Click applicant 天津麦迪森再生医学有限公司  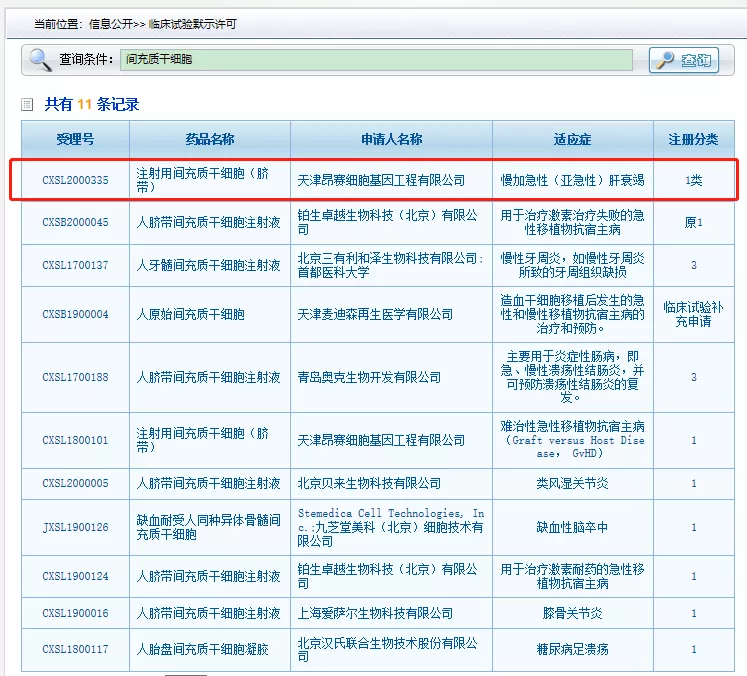375,314
